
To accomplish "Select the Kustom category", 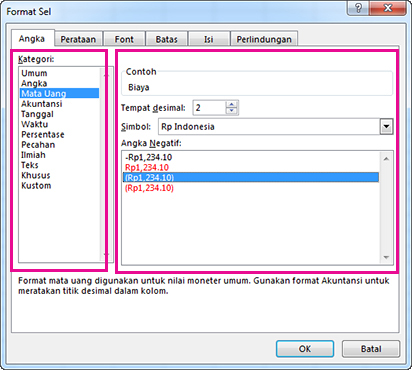I will pos(59,185).
